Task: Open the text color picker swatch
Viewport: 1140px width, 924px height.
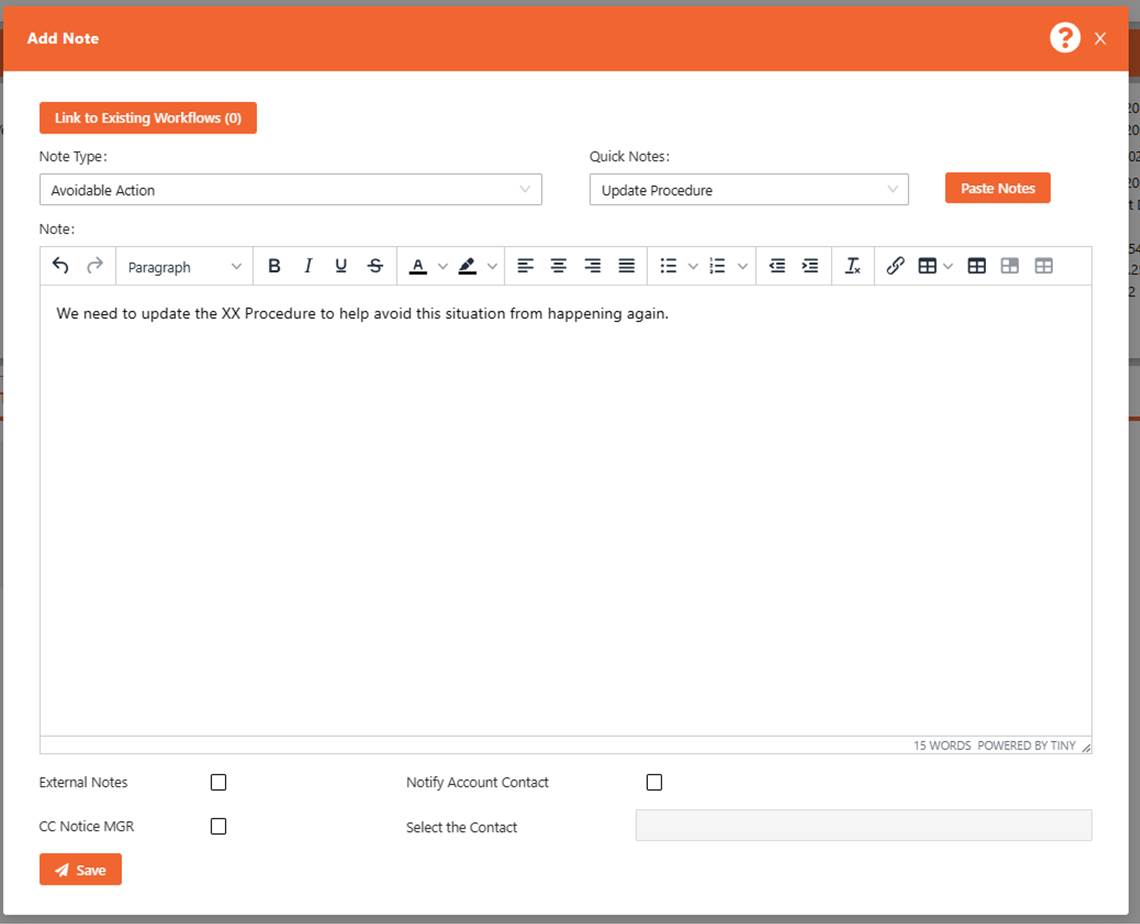Action: click(419, 265)
